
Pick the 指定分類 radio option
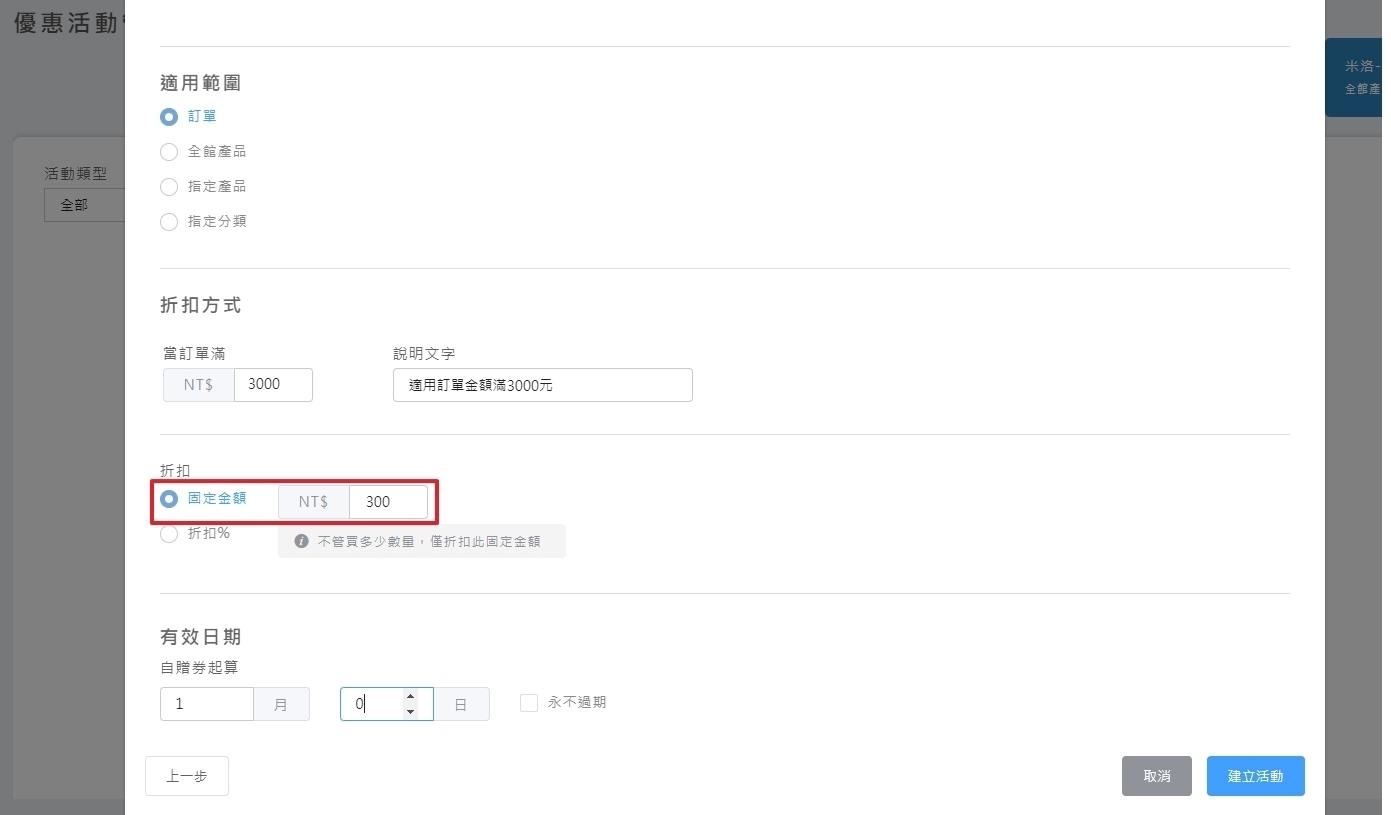169,222
